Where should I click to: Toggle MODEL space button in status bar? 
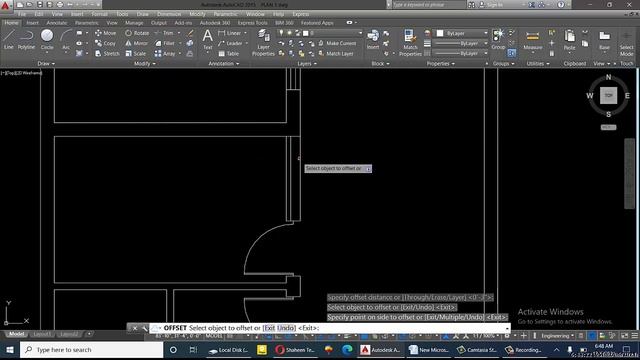coord(214,336)
